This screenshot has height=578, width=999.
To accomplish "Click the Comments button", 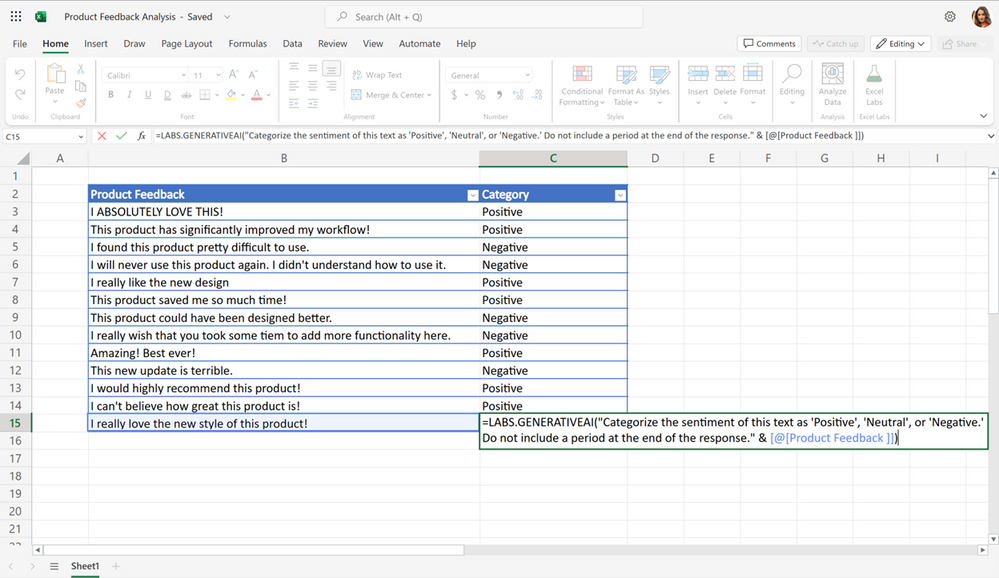I will 769,43.
